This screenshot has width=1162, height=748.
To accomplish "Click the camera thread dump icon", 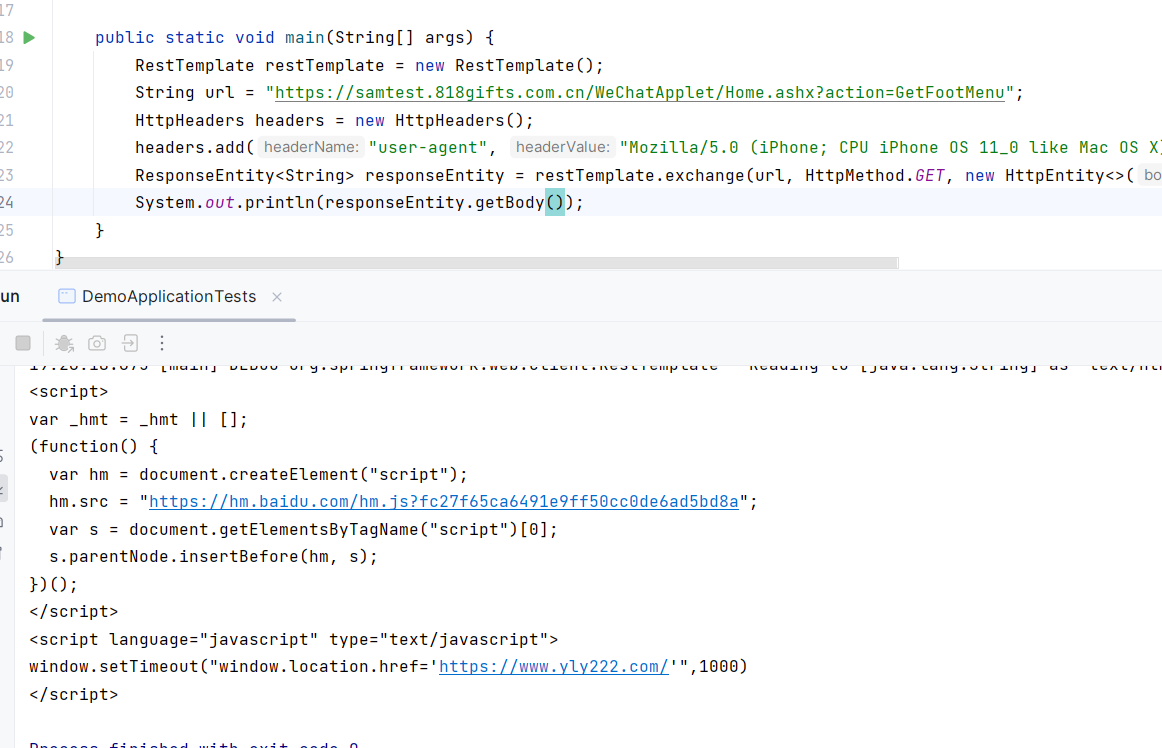I will [97, 342].
